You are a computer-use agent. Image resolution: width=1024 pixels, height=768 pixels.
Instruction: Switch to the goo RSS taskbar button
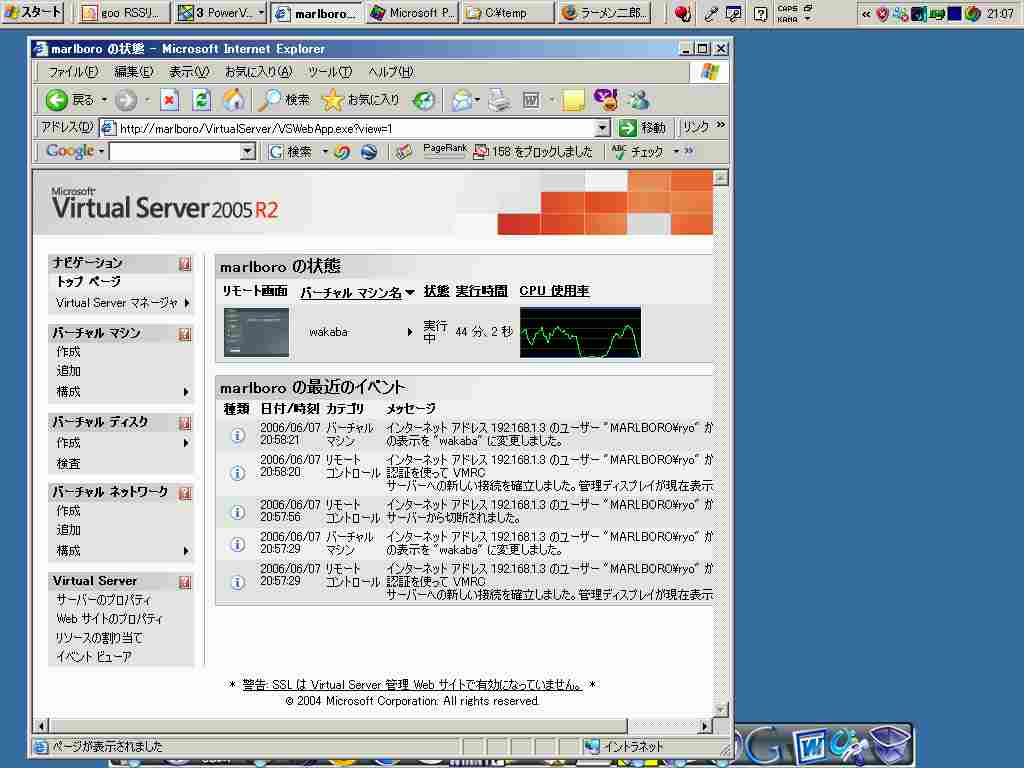pyautogui.click(x=124, y=13)
